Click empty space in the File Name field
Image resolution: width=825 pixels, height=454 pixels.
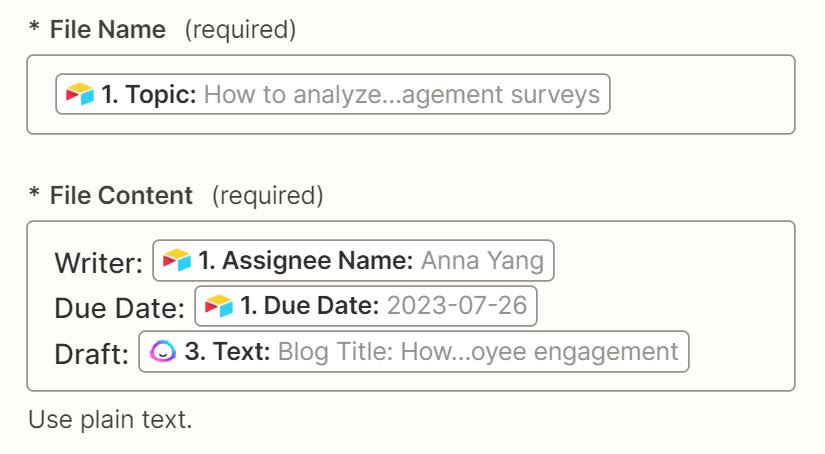pyautogui.click(x=700, y=95)
